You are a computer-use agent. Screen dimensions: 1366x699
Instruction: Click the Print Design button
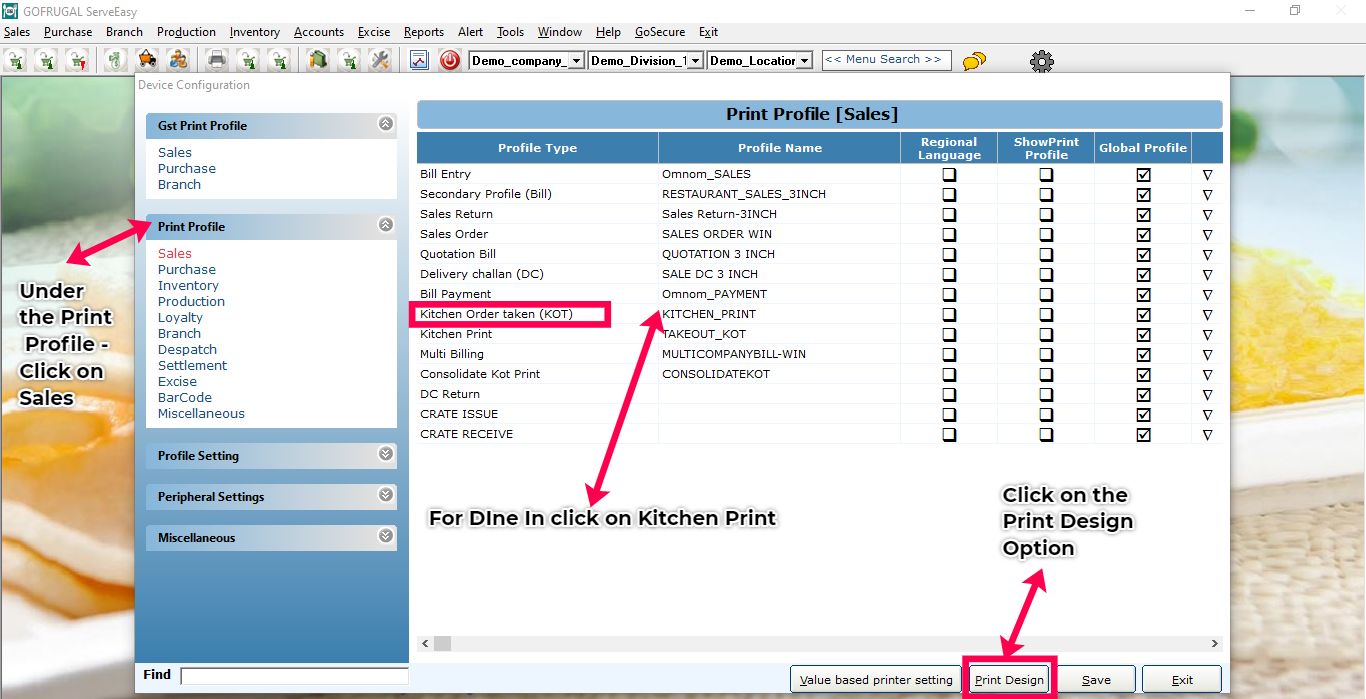point(1009,680)
